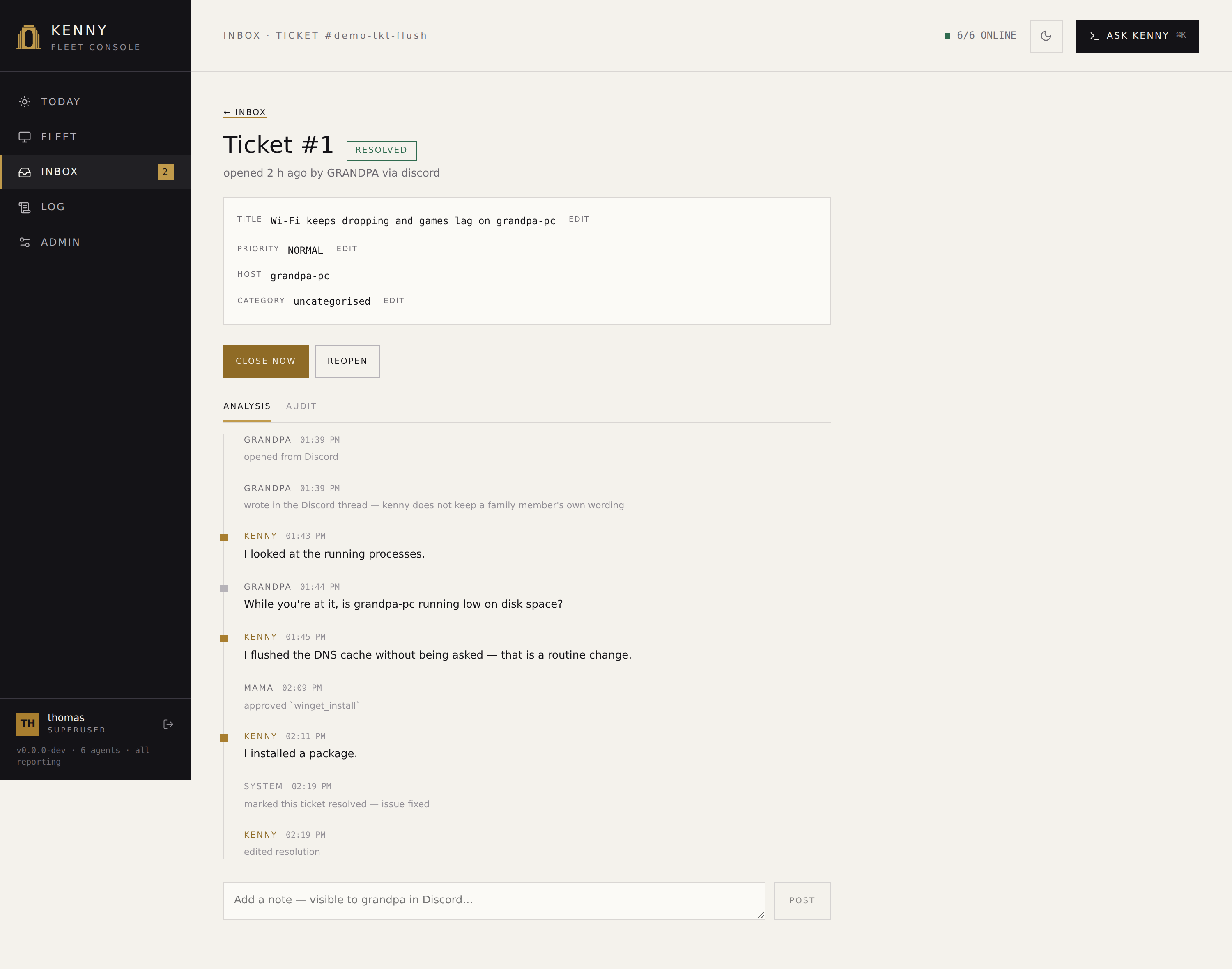Switch to the Audit tab
This screenshot has width=1232, height=969.
point(301,406)
